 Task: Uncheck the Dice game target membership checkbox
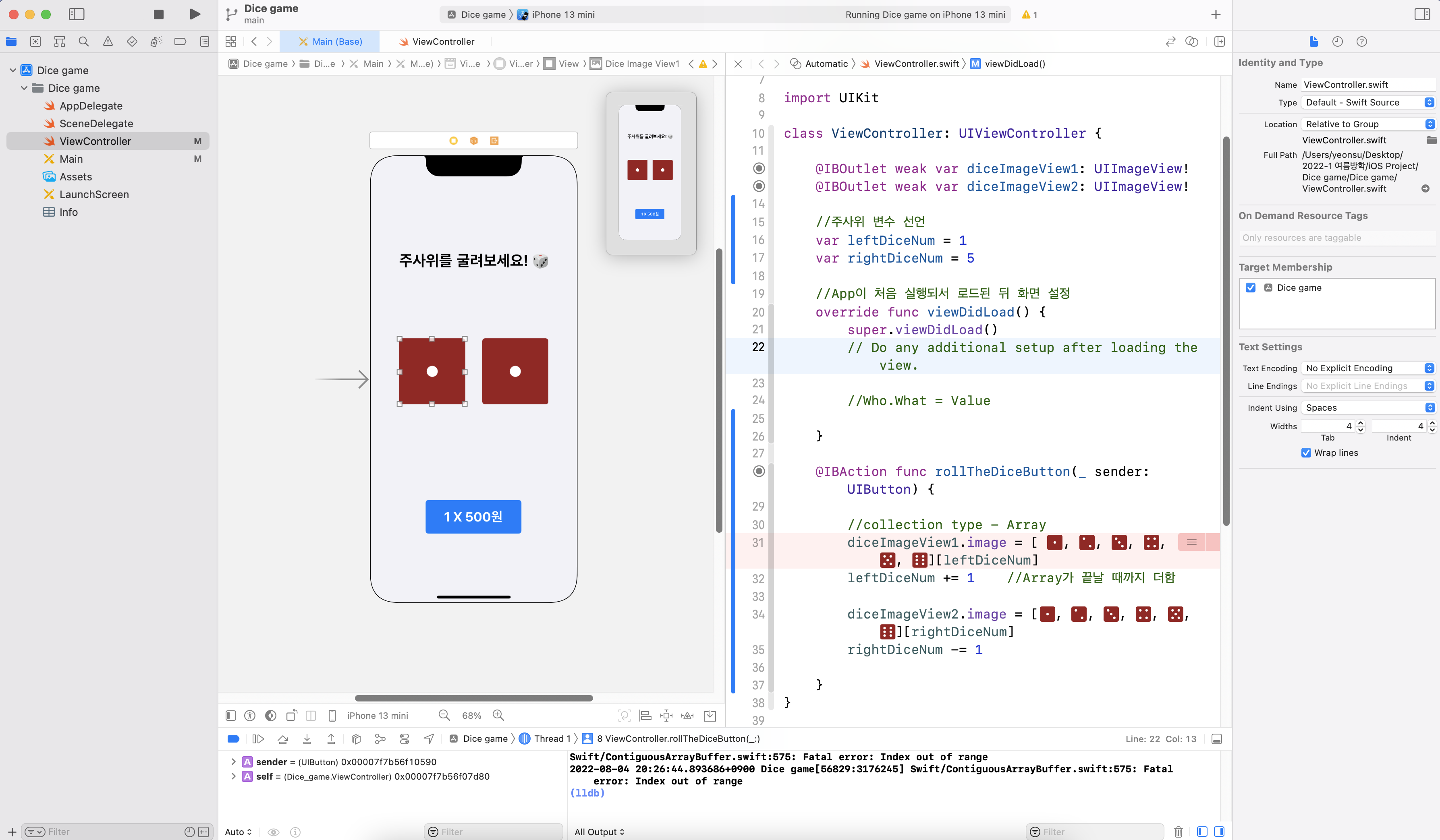[1251, 287]
